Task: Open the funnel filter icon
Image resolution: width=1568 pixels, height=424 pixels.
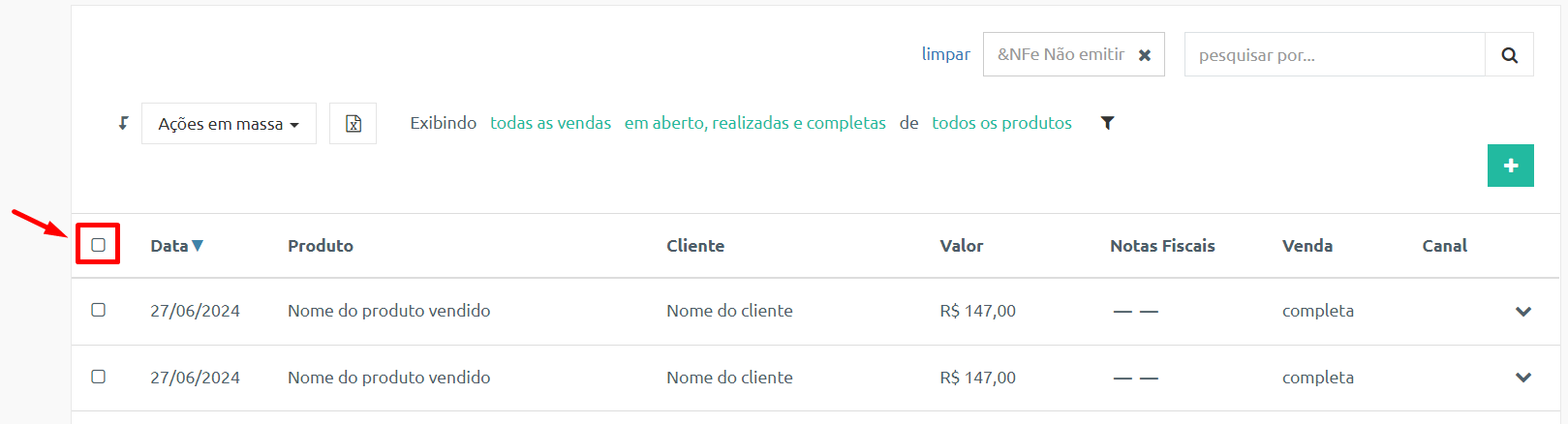Action: (1108, 123)
